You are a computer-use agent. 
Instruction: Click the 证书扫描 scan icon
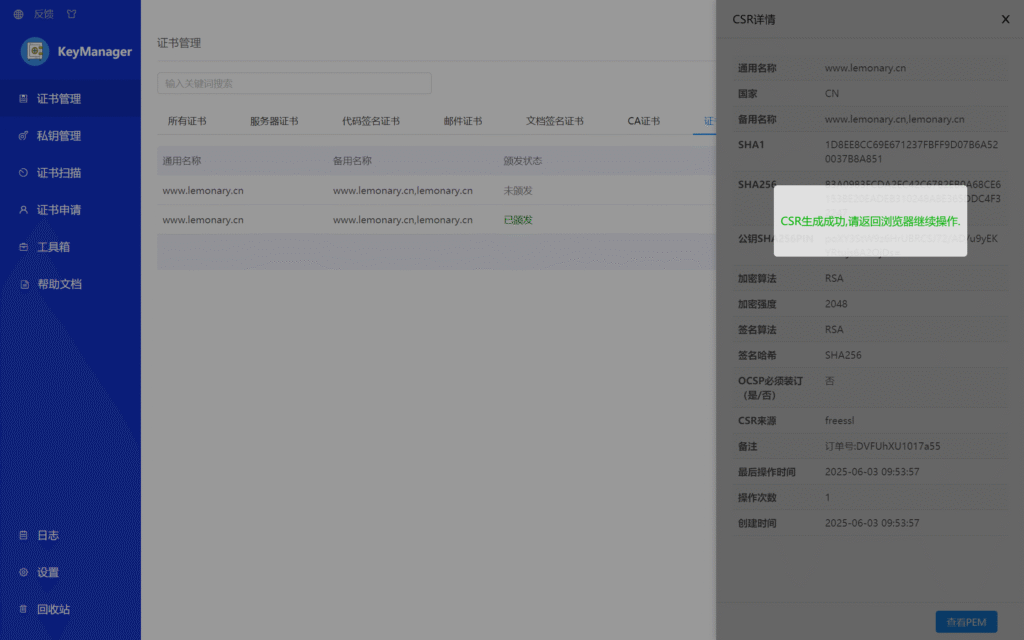pyautogui.click(x=23, y=173)
